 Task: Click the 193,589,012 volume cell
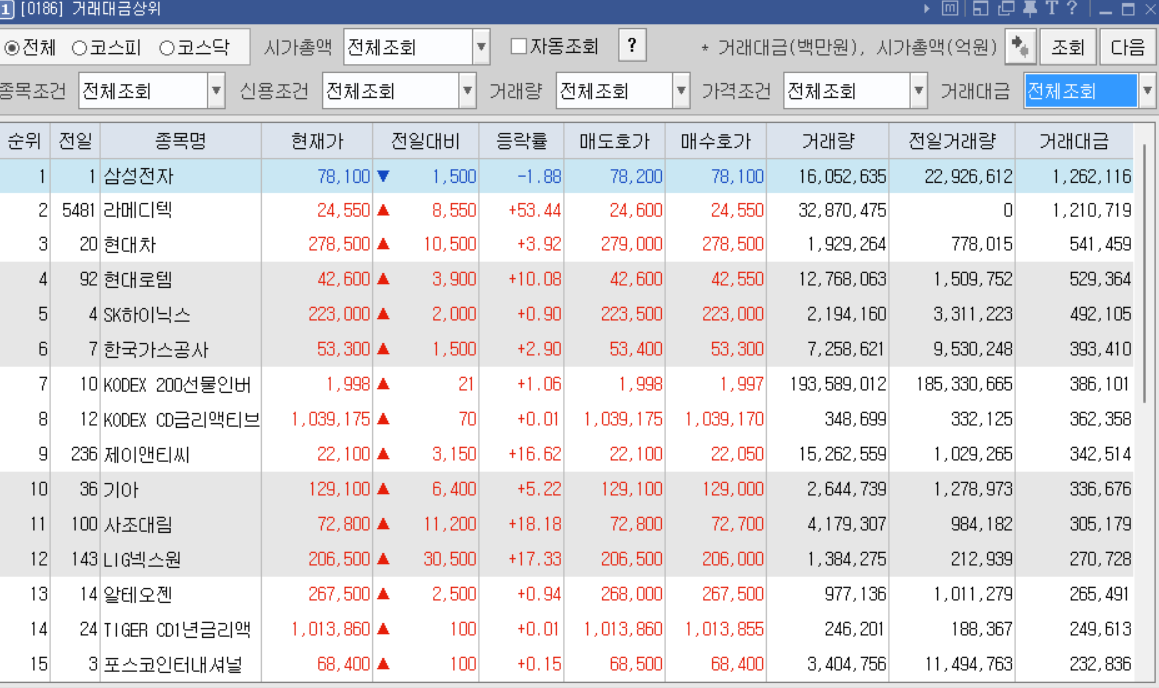click(838, 384)
